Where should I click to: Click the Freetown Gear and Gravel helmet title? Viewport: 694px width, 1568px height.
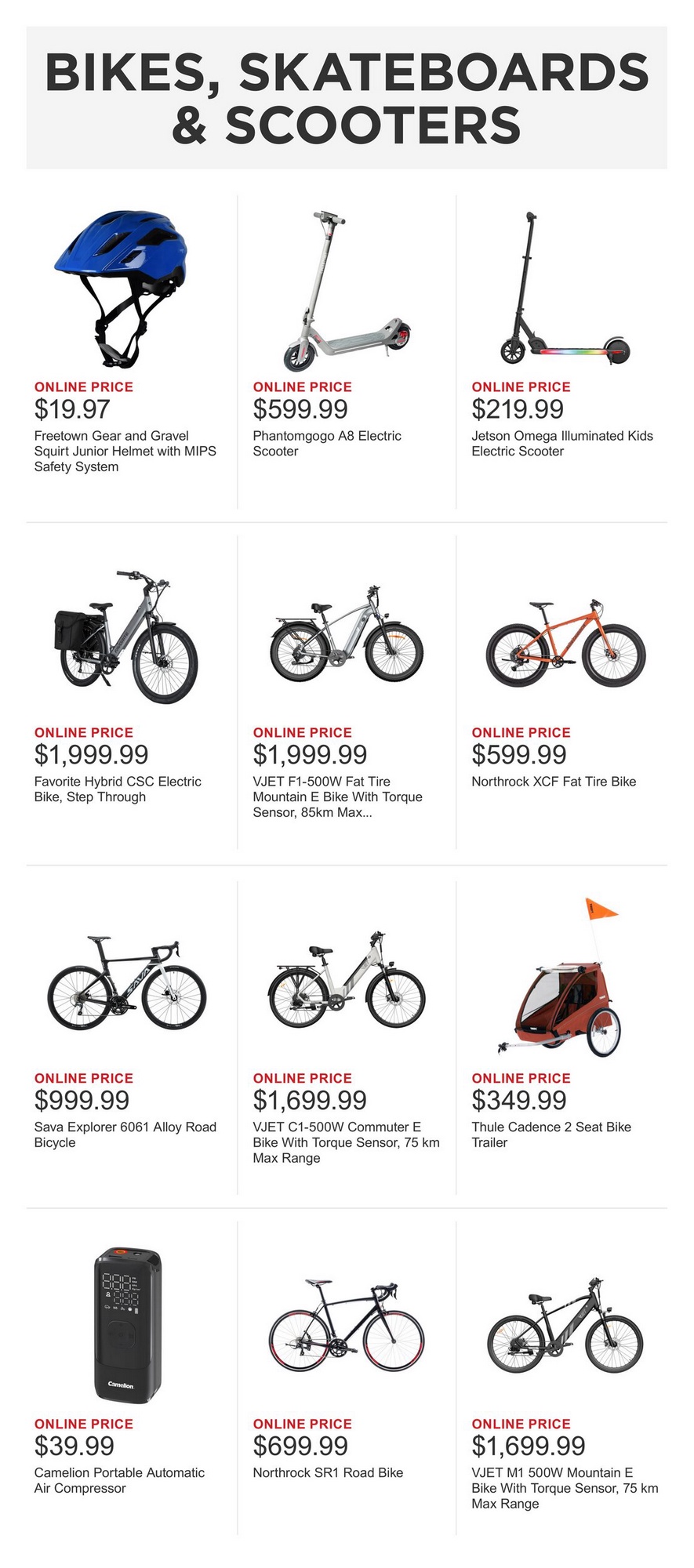[x=125, y=451]
